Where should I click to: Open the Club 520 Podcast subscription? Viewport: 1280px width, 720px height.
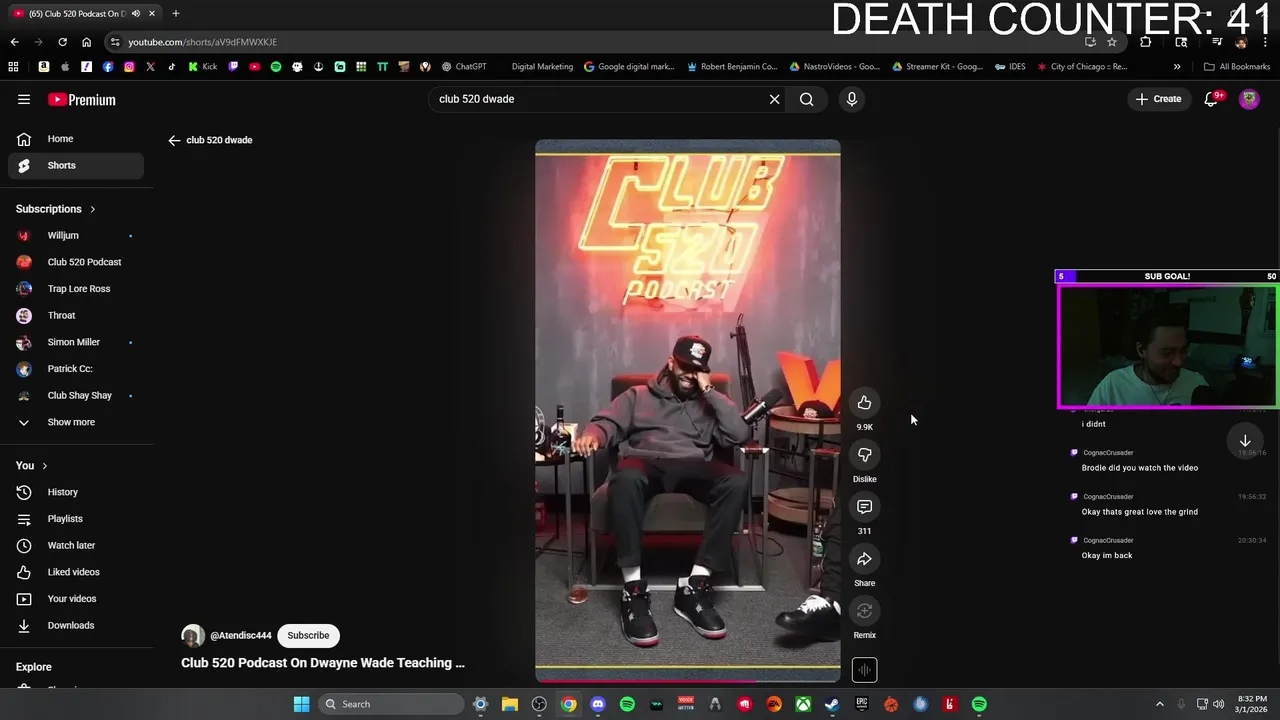click(76, 262)
